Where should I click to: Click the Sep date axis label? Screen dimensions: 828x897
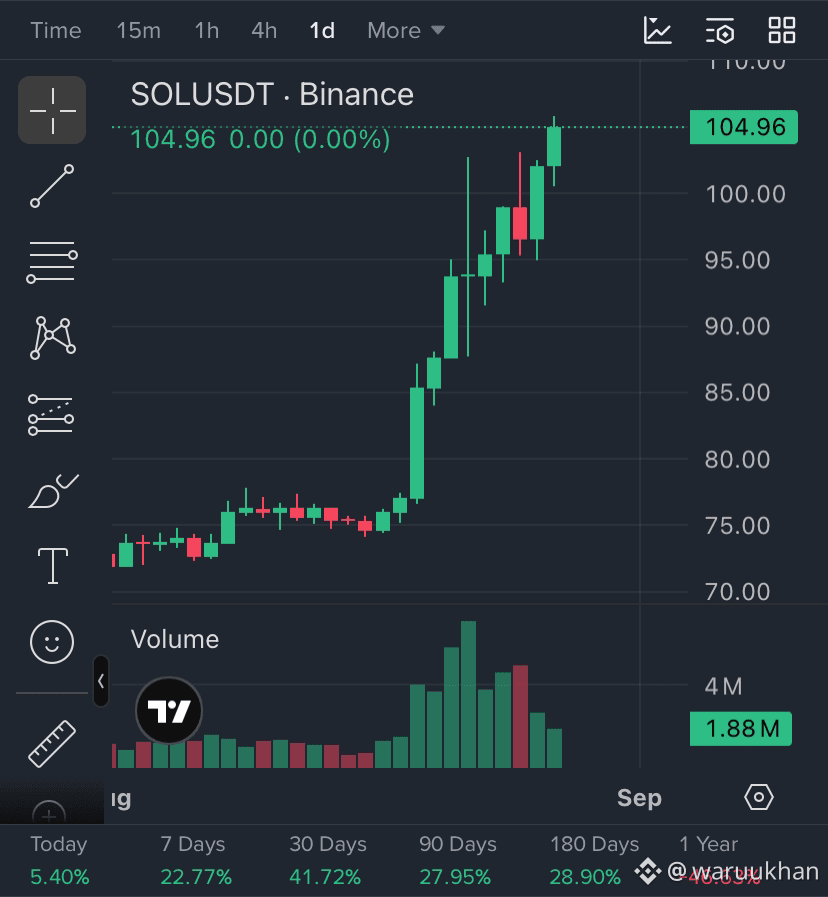639,797
